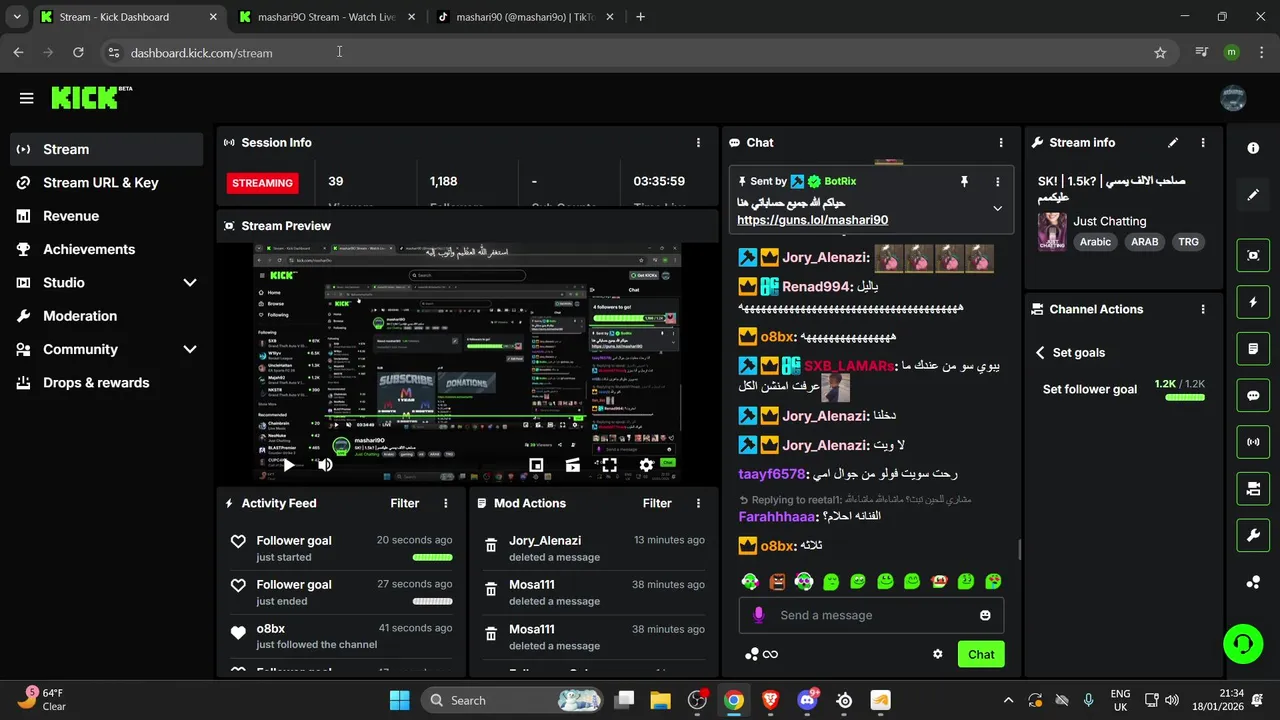Switch to the mashari90 TikTok browser tab
The image size is (1280, 720).
pyautogui.click(x=525, y=17)
